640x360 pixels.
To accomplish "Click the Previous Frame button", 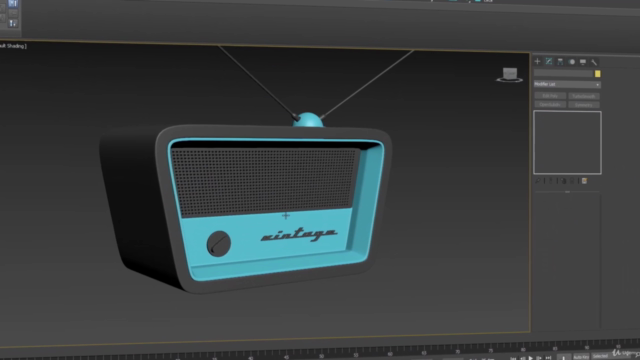I will (x=522, y=358).
